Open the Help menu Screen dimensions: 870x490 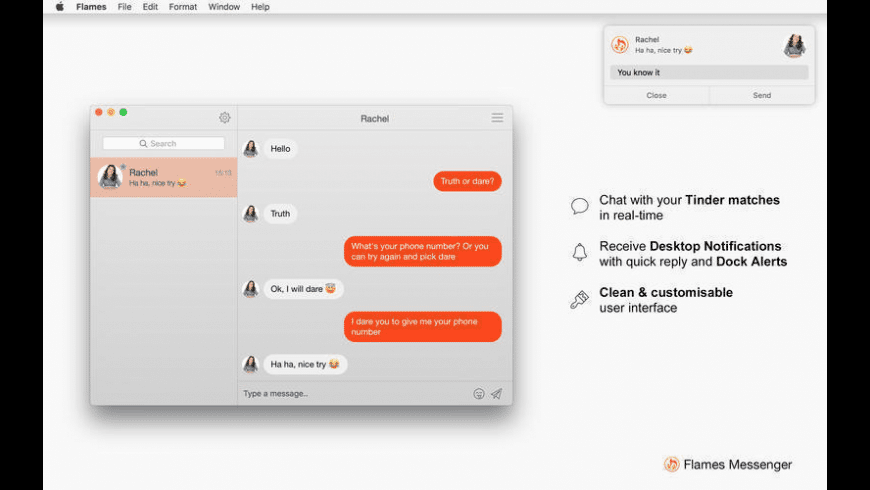260,7
